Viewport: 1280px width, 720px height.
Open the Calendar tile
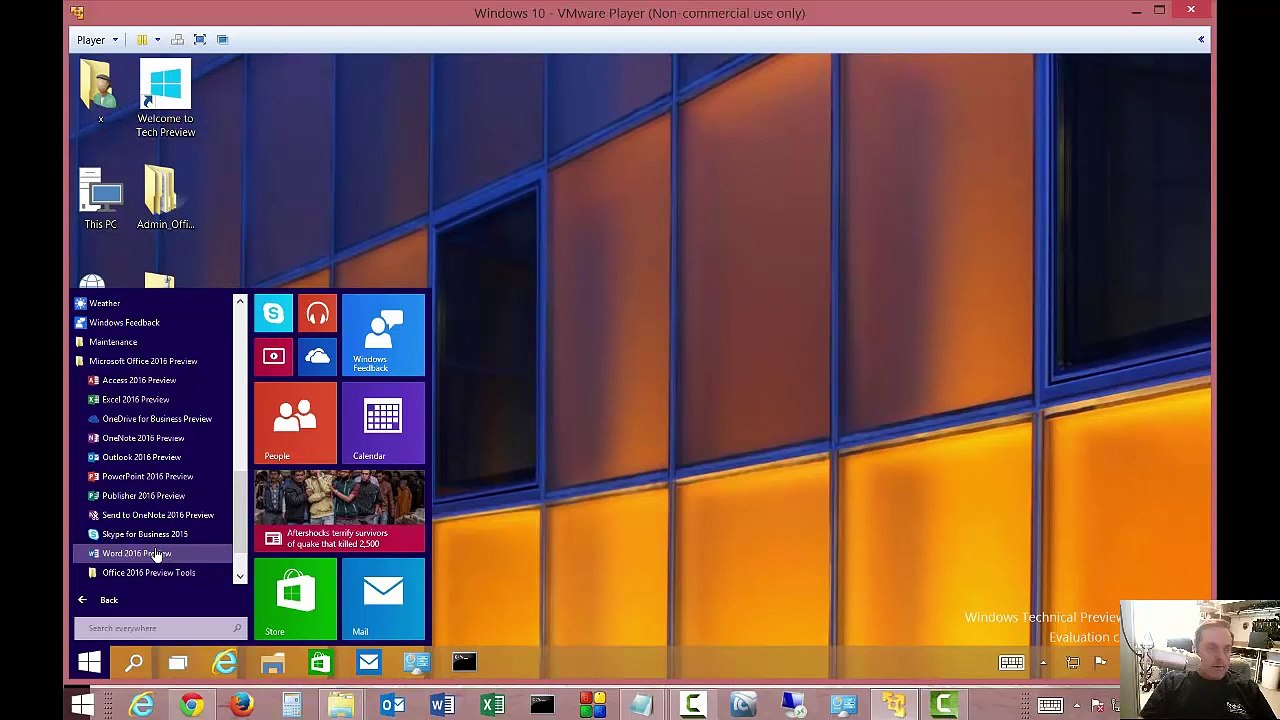coord(383,424)
